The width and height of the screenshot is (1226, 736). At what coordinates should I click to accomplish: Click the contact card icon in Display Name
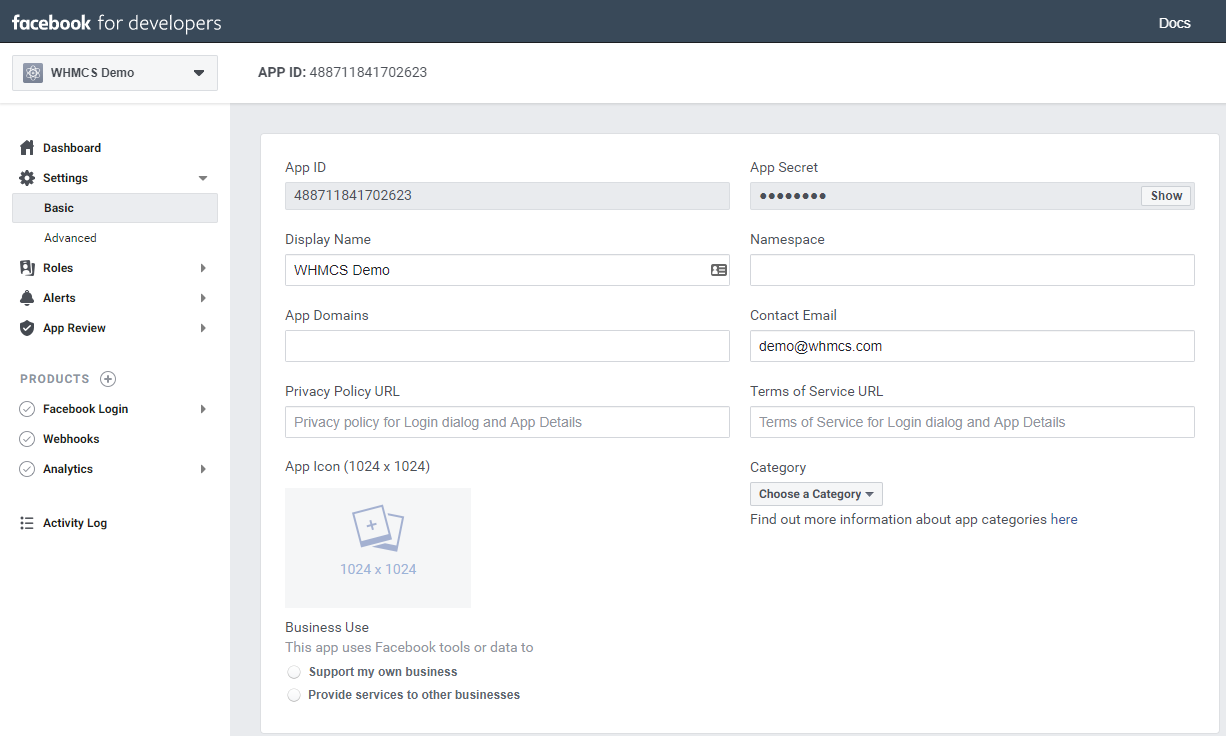tap(719, 270)
